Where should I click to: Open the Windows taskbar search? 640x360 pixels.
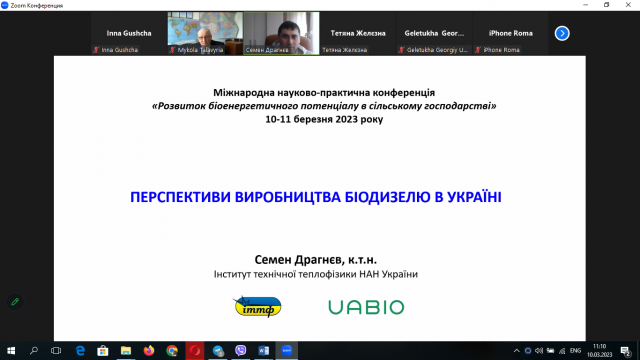pos(34,351)
